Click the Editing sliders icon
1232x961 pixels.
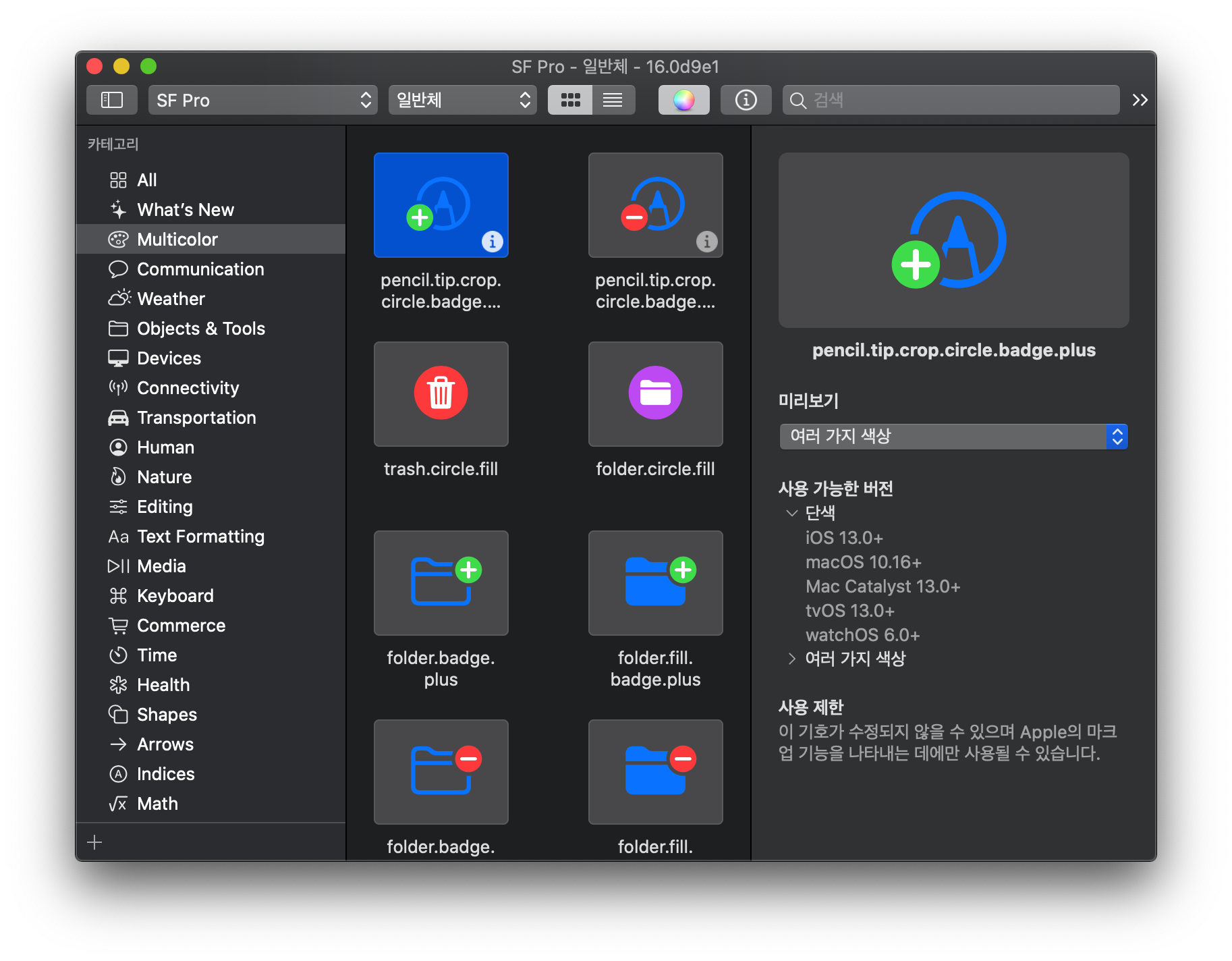118,507
